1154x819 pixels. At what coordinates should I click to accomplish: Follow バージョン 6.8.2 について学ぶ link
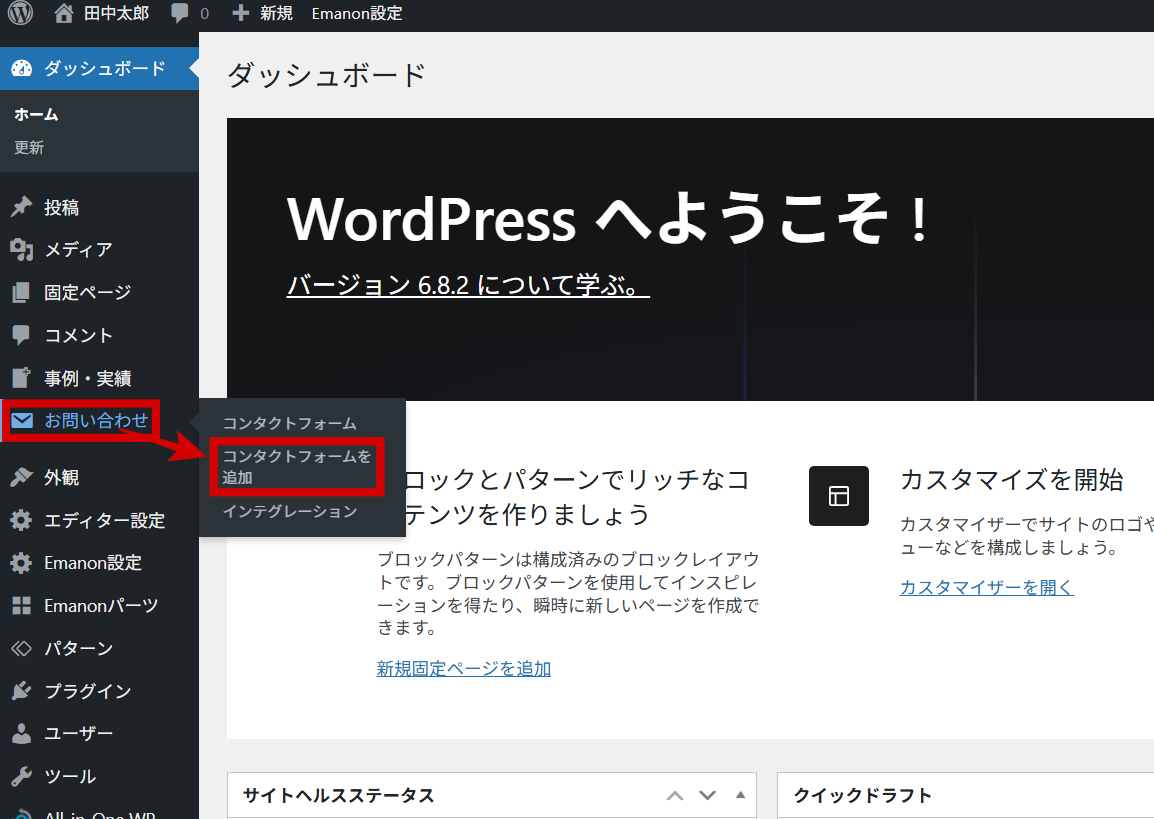(468, 285)
